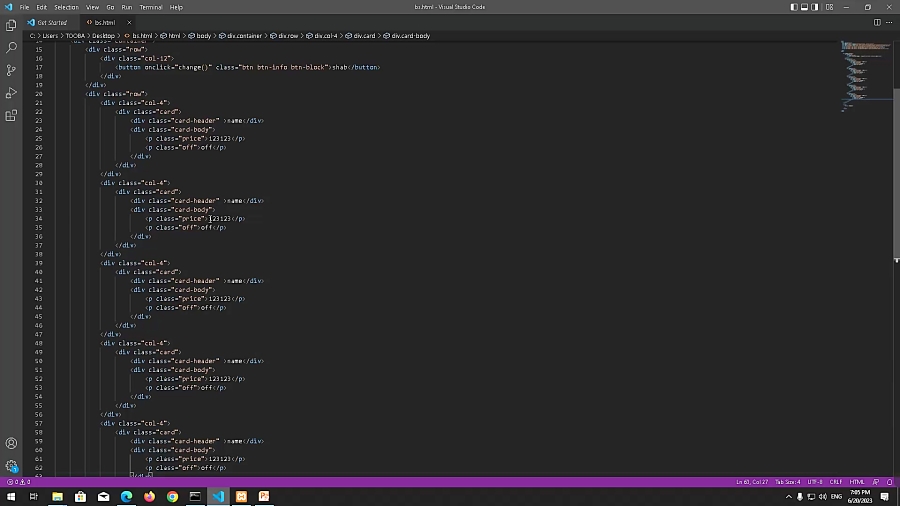Open the Accounts menu icon
Screen dimensions: 900x506
[x=12, y=443]
